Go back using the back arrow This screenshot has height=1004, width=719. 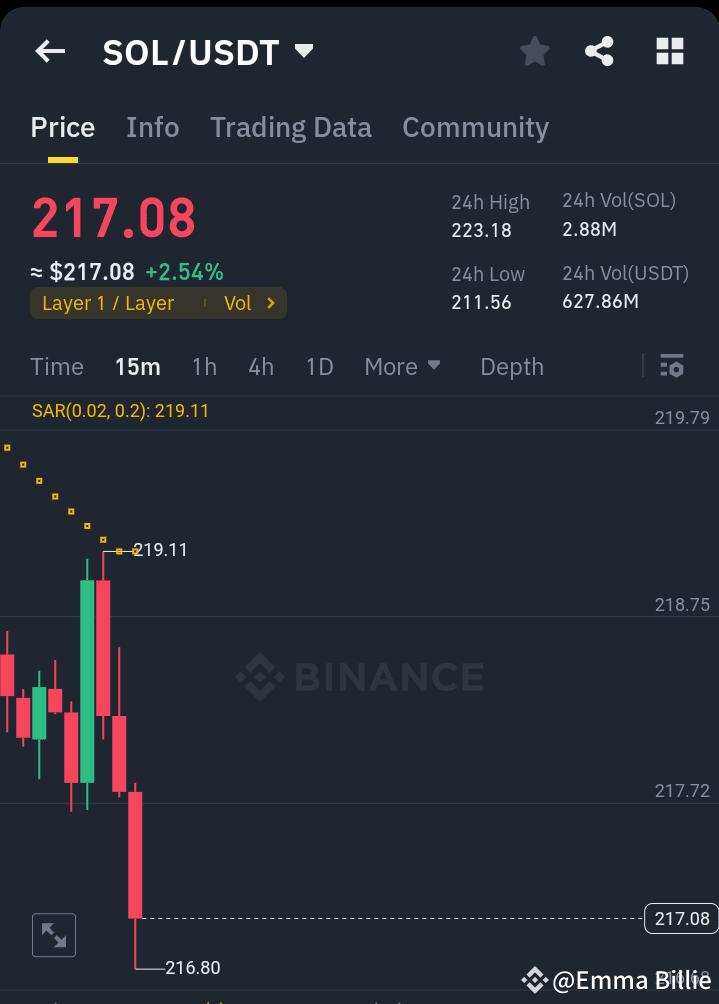(49, 51)
